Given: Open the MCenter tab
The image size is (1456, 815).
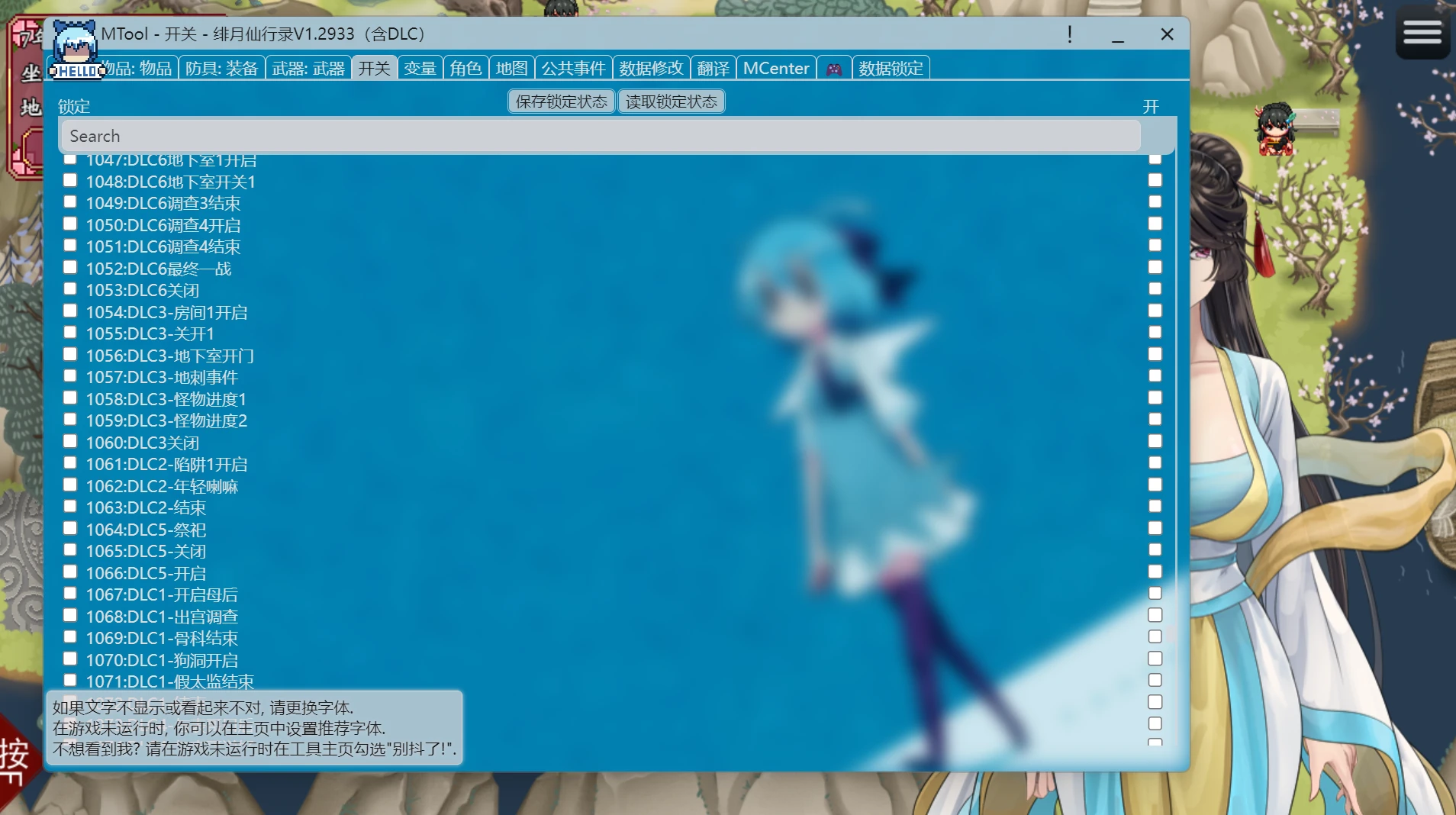Looking at the screenshot, I should [776, 69].
